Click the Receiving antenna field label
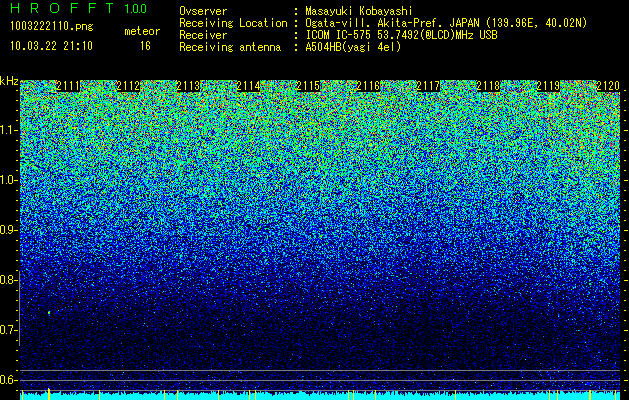Image resolution: width=629 pixels, height=400 pixels. tap(230, 47)
